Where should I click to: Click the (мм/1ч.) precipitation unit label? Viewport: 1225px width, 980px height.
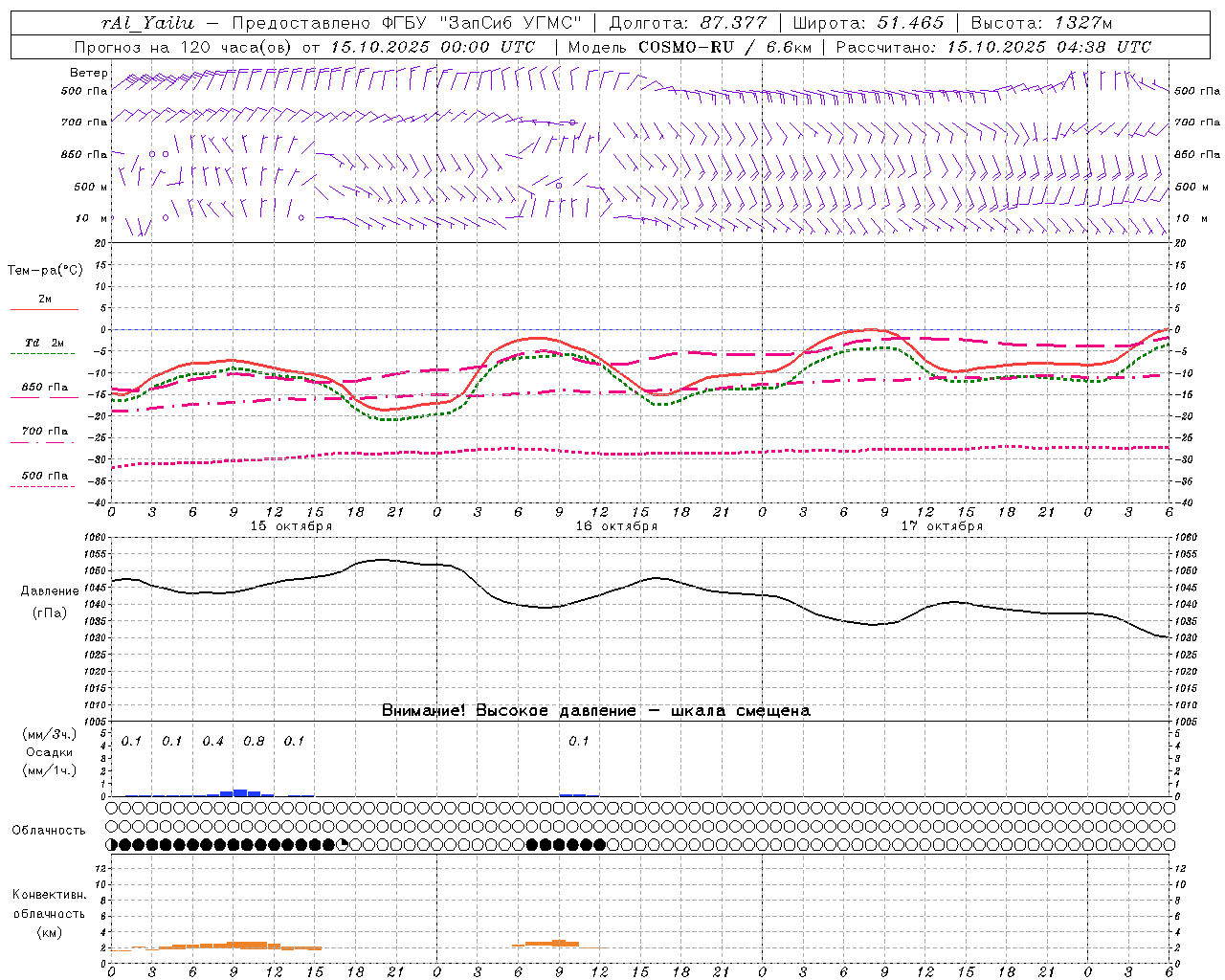(50, 770)
